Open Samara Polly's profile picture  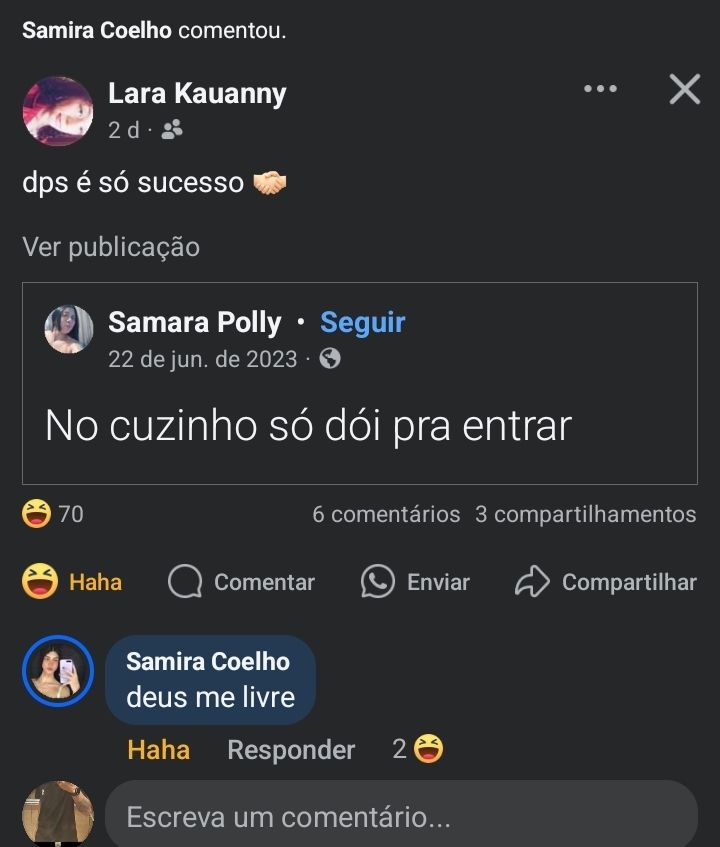[x=69, y=330]
